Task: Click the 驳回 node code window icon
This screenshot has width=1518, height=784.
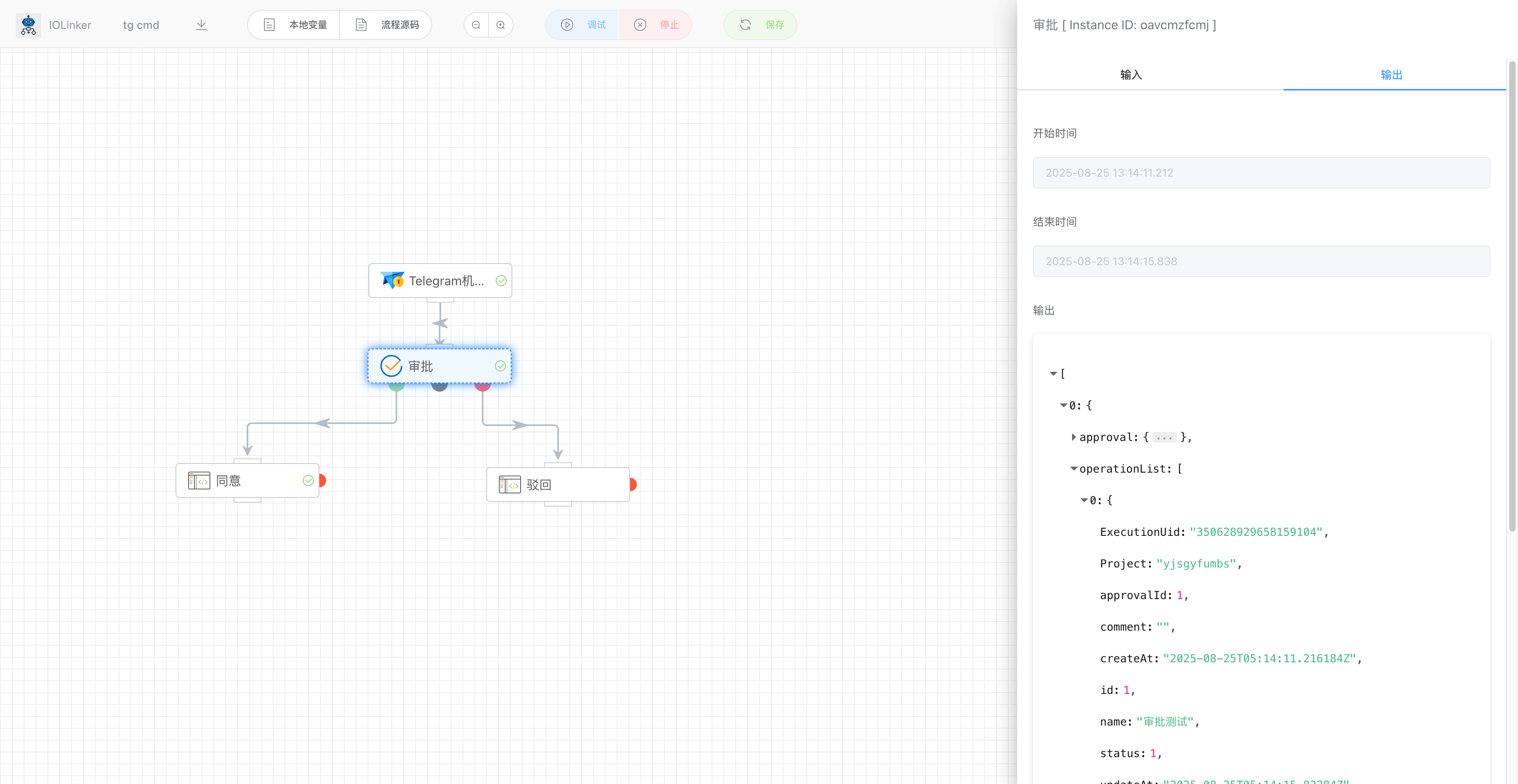Action: pos(509,485)
